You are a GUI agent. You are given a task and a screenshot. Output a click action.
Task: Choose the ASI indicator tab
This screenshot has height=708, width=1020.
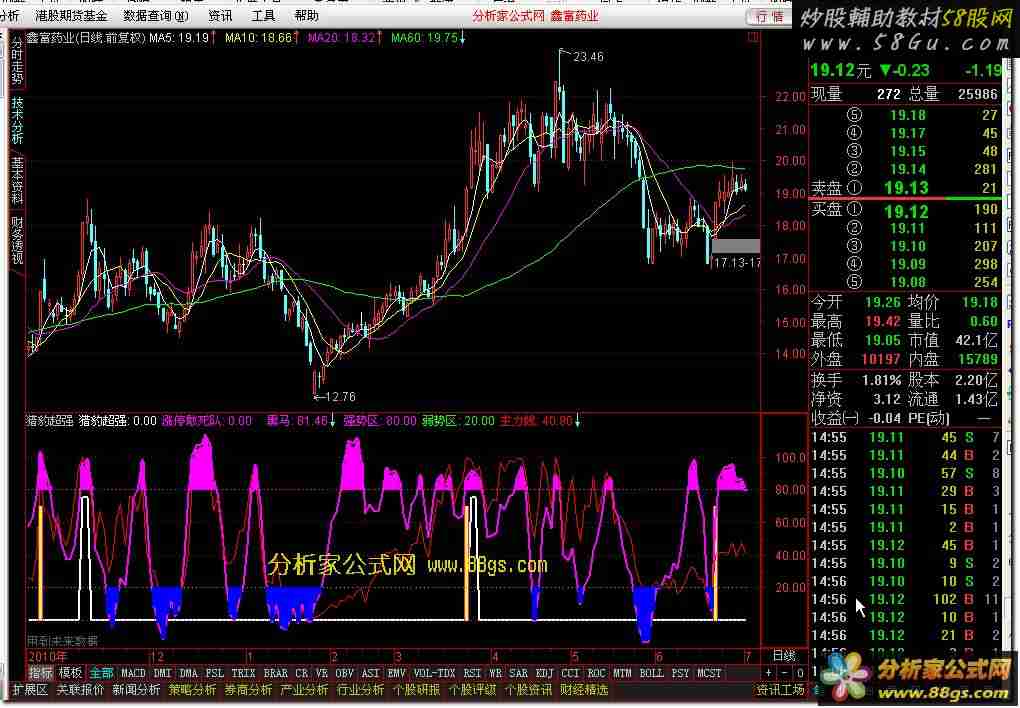pos(370,673)
